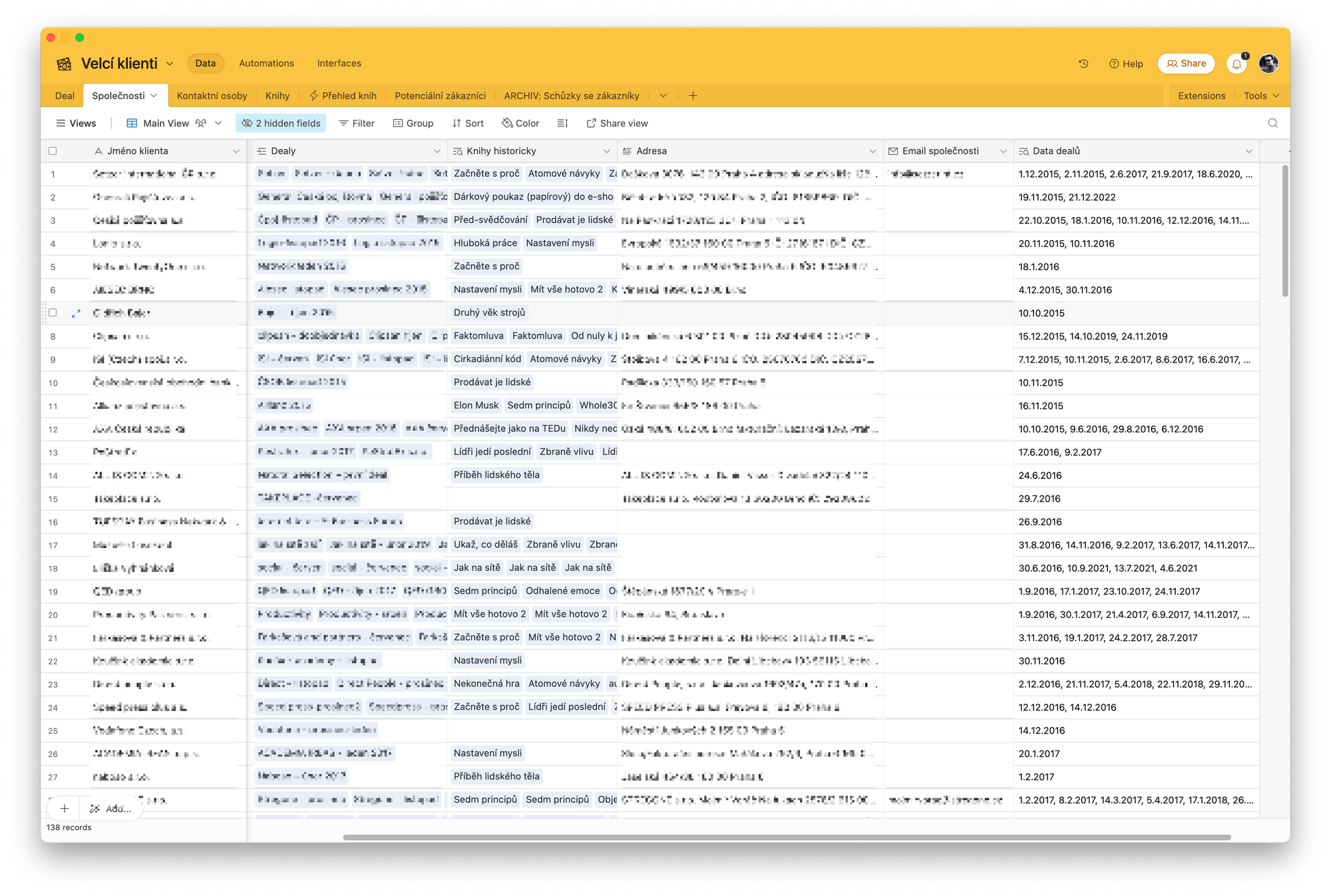Expand record 7 with the arrows icon

click(76, 313)
